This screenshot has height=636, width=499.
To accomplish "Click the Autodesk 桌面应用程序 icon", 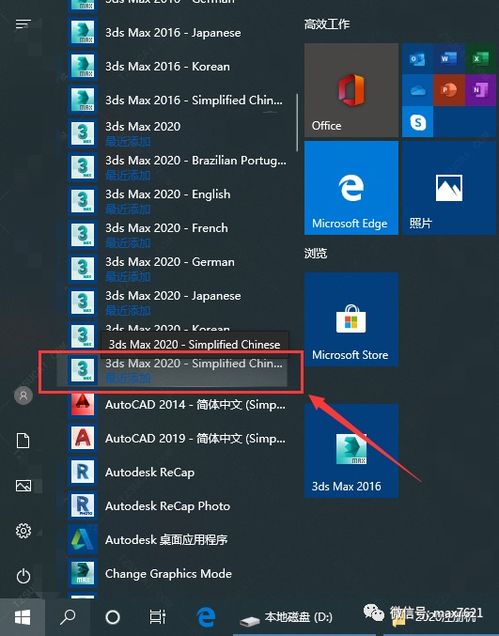I will (83, 539).
